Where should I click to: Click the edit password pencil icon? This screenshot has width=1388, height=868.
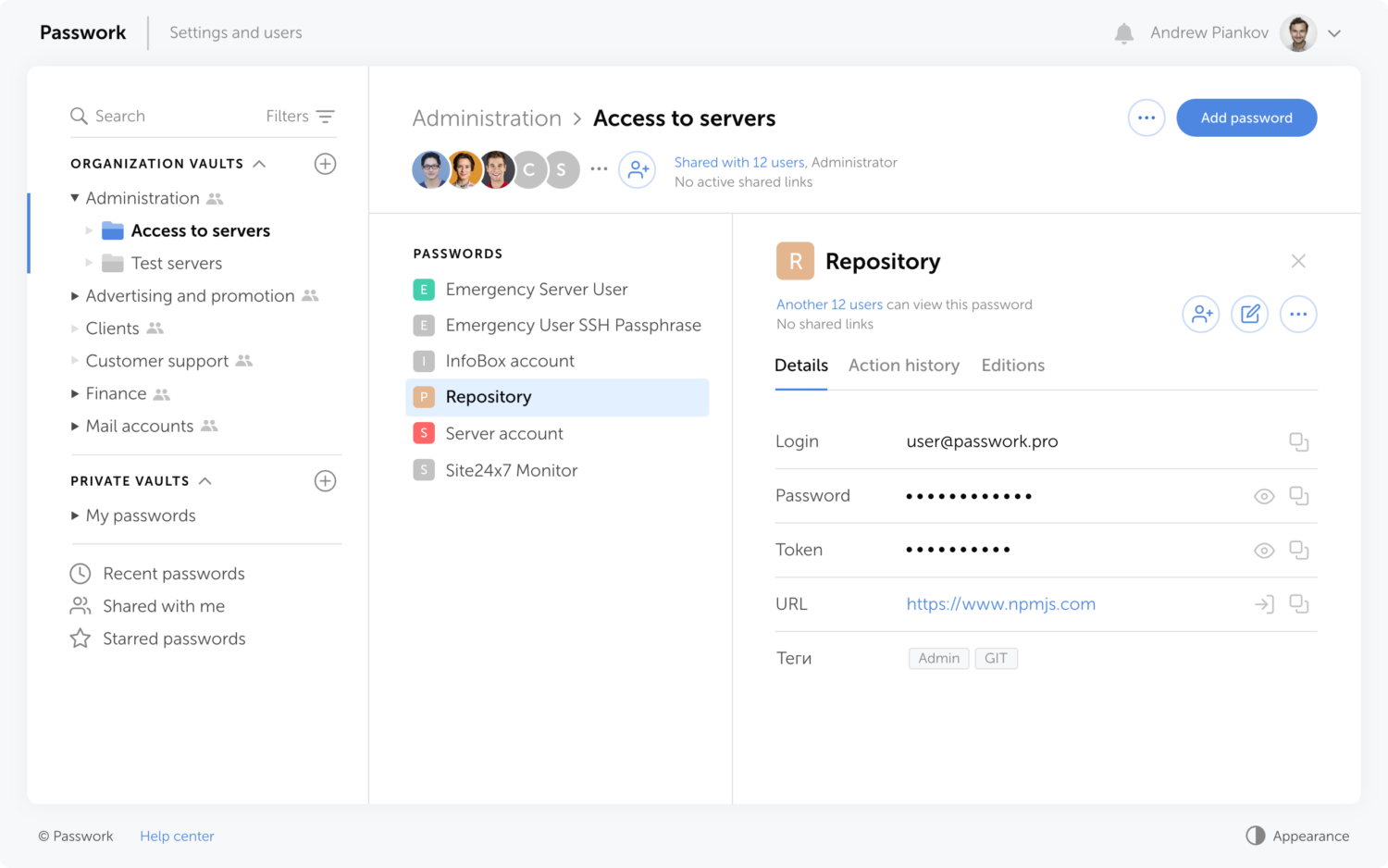click(1249, 315)
